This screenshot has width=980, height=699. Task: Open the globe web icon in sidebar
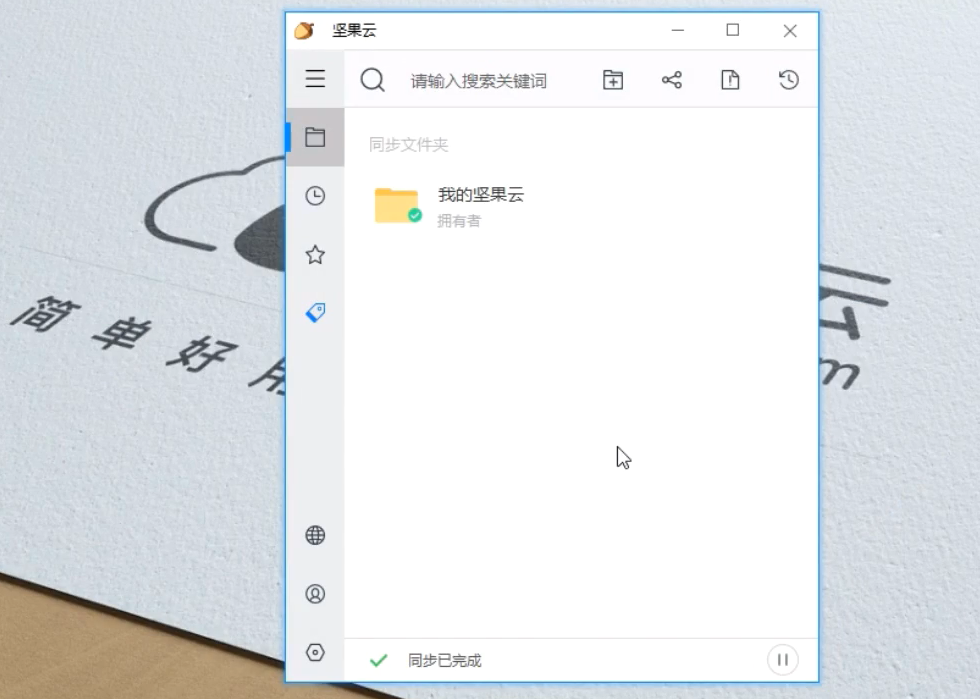[x=315, y=535]
